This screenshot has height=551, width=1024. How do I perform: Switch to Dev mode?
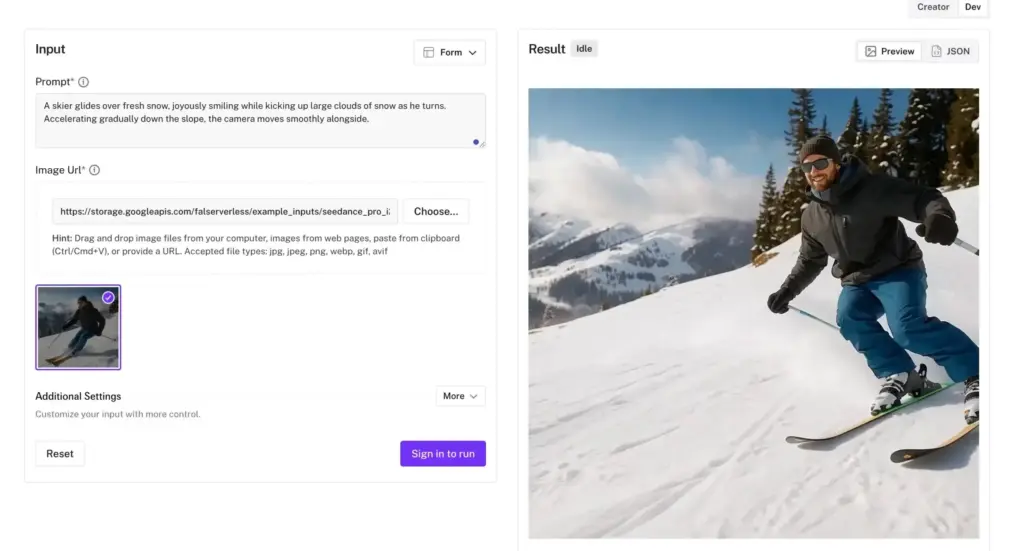tap(972, 7)
